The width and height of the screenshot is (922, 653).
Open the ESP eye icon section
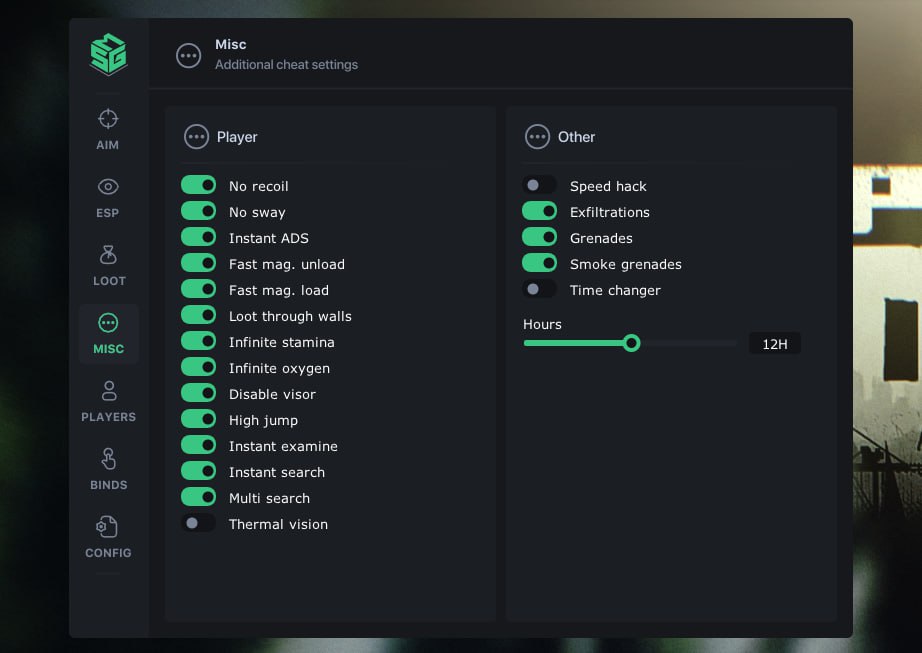108,197
